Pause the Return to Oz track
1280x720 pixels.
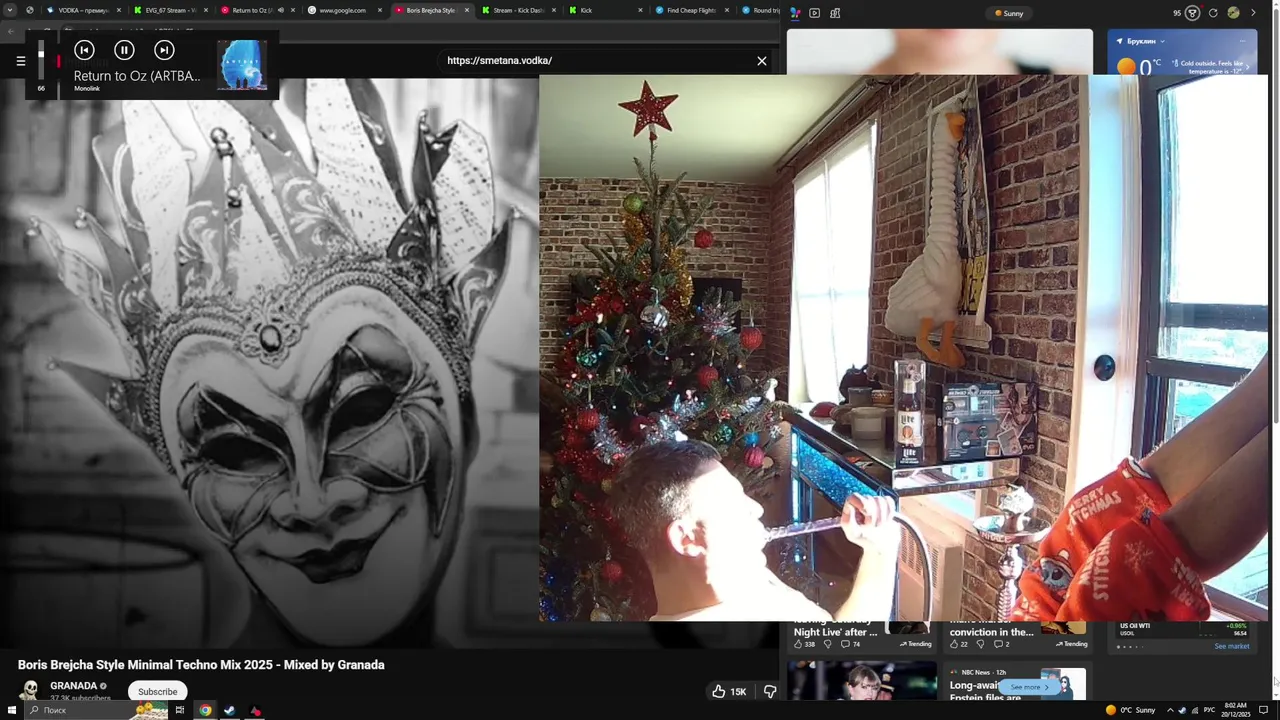pos(124,50)
